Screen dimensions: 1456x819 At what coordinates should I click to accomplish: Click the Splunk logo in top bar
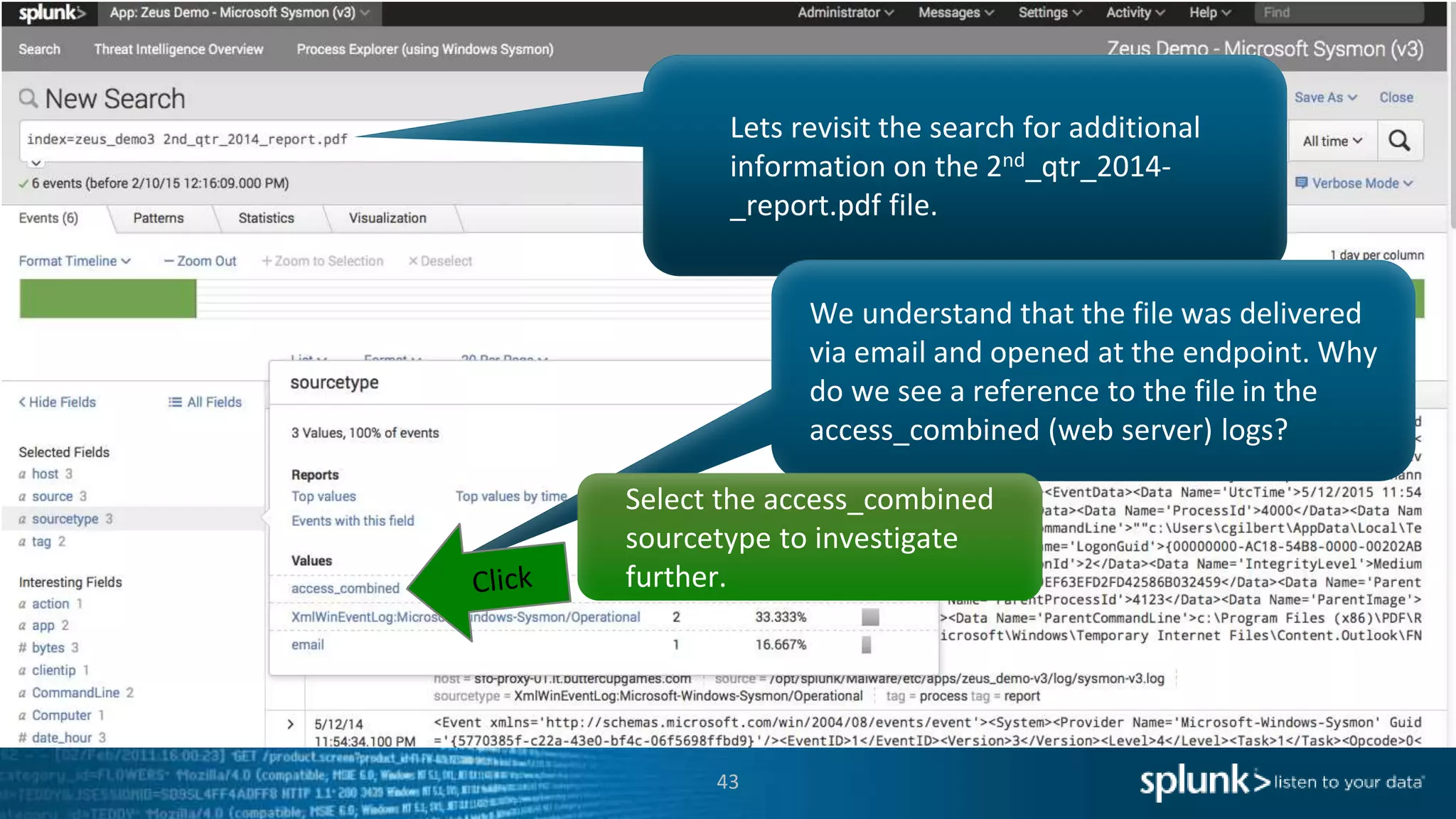click(52, 13)
